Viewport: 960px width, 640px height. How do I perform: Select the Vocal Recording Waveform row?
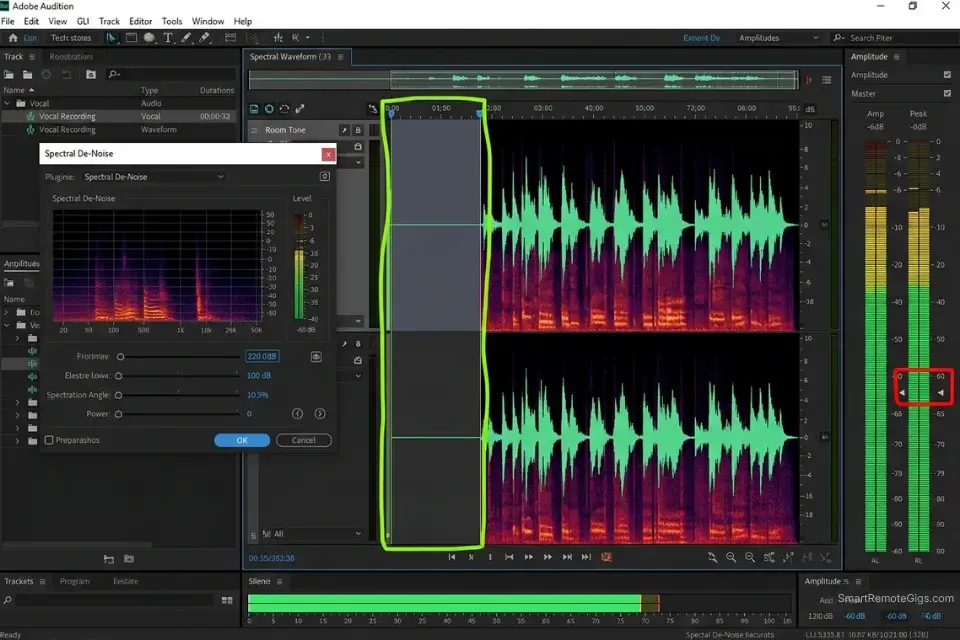pyautogui.click(x=119, y=130)
